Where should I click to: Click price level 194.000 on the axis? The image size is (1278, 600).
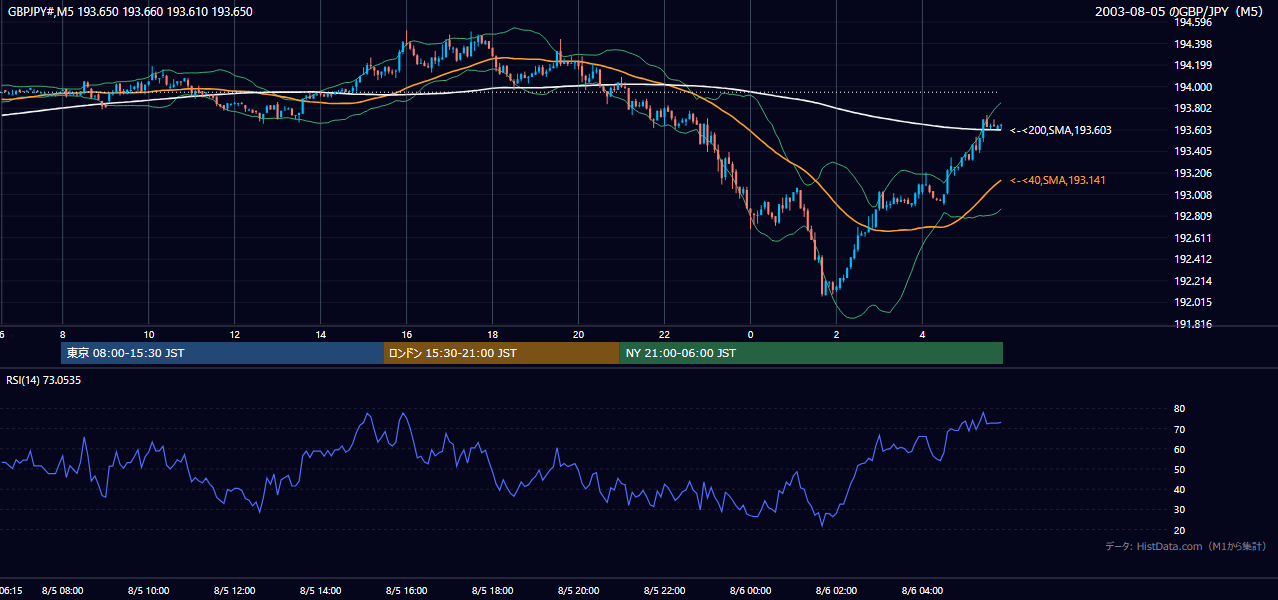click(x=1192, y=87)
